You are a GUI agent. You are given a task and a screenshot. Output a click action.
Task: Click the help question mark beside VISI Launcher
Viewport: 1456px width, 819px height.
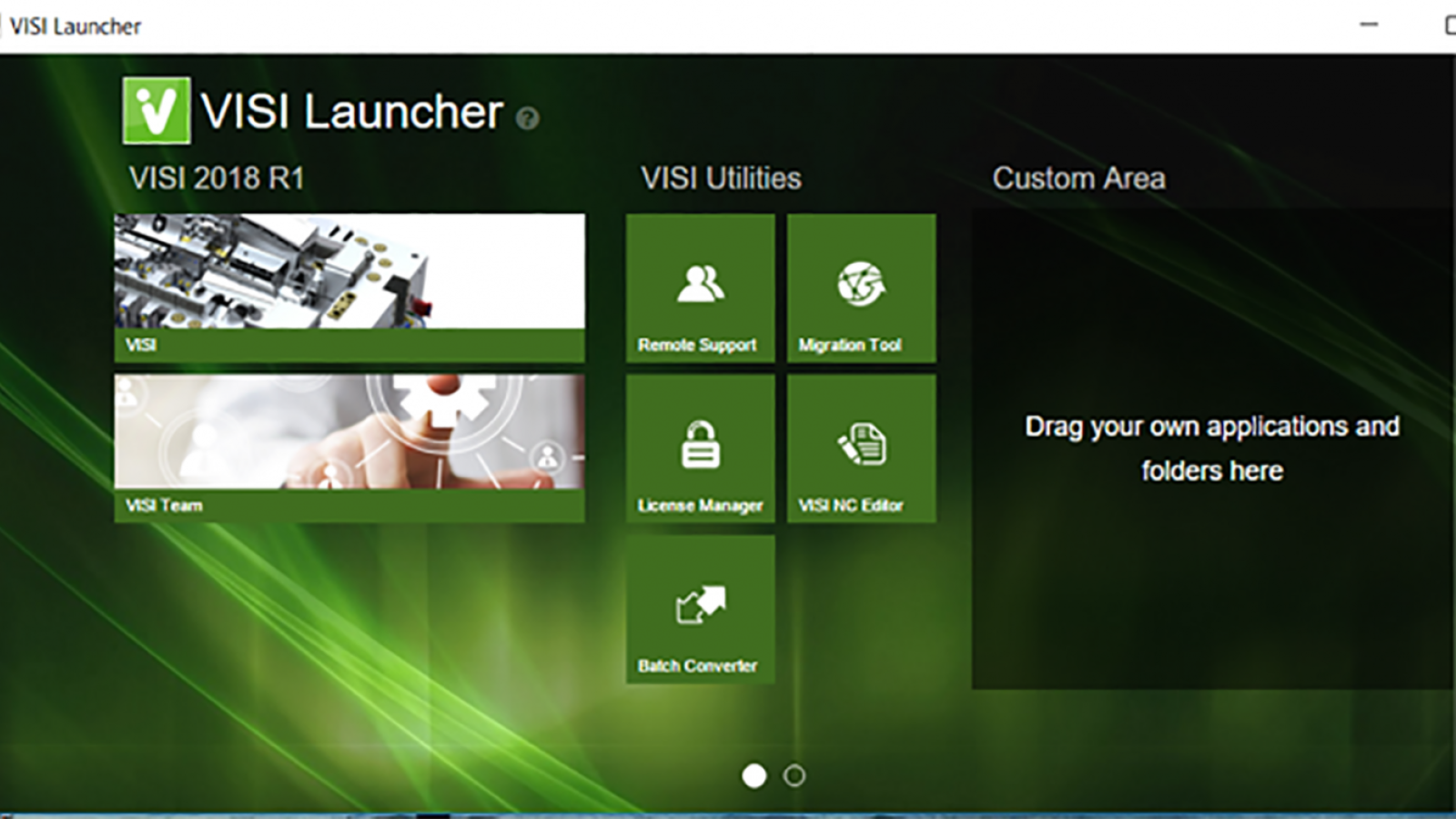pyautogui.click(x=528, y=118)
